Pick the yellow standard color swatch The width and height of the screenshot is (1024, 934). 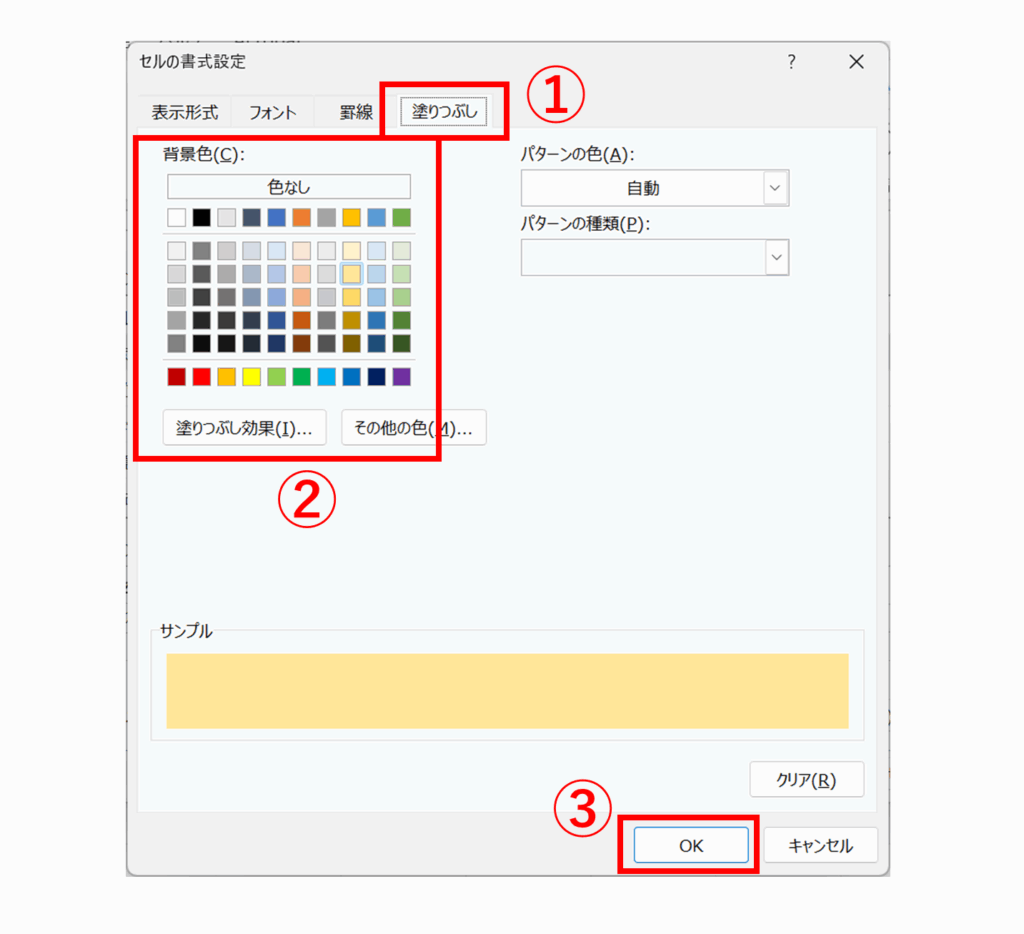tap(251, 377)
